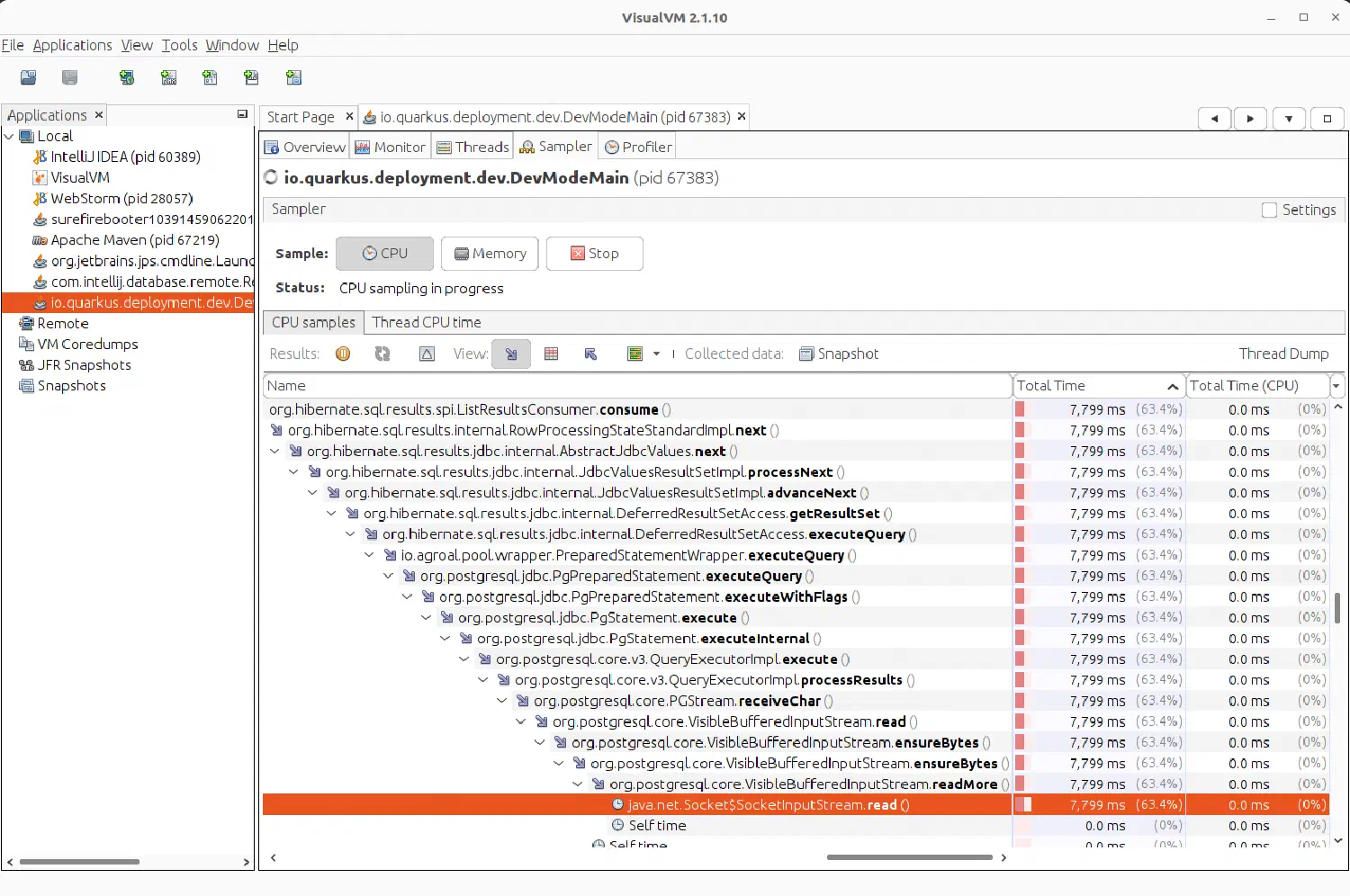Open the Load Snapshot toolbar icon

click(x=28, y=77)
